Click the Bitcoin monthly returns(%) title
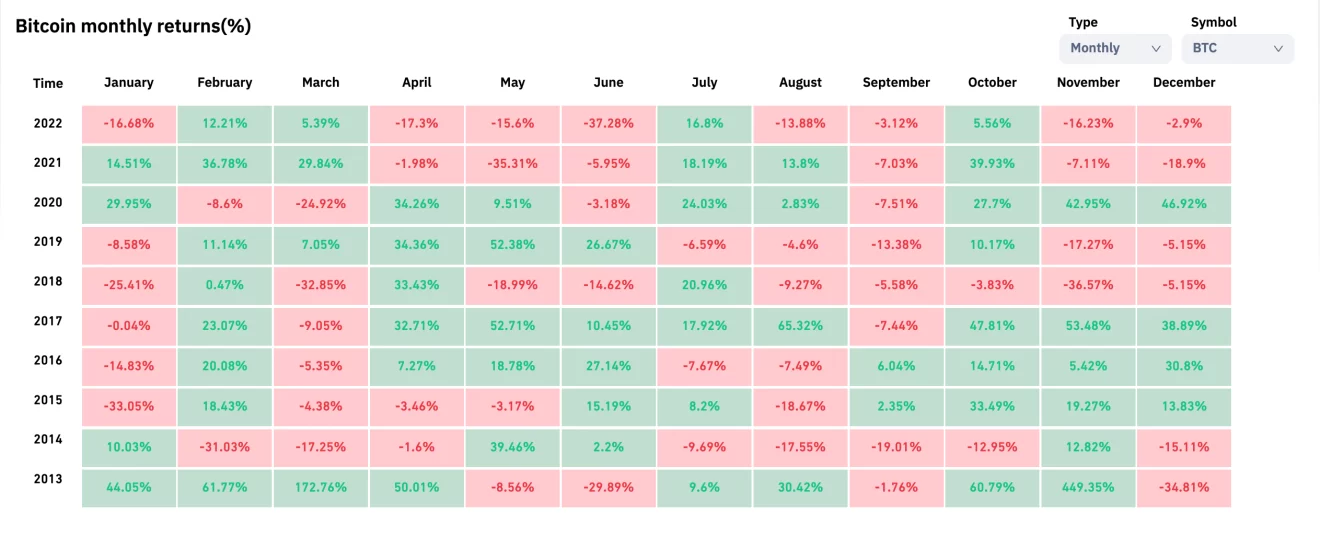 (x=133, y=27)
